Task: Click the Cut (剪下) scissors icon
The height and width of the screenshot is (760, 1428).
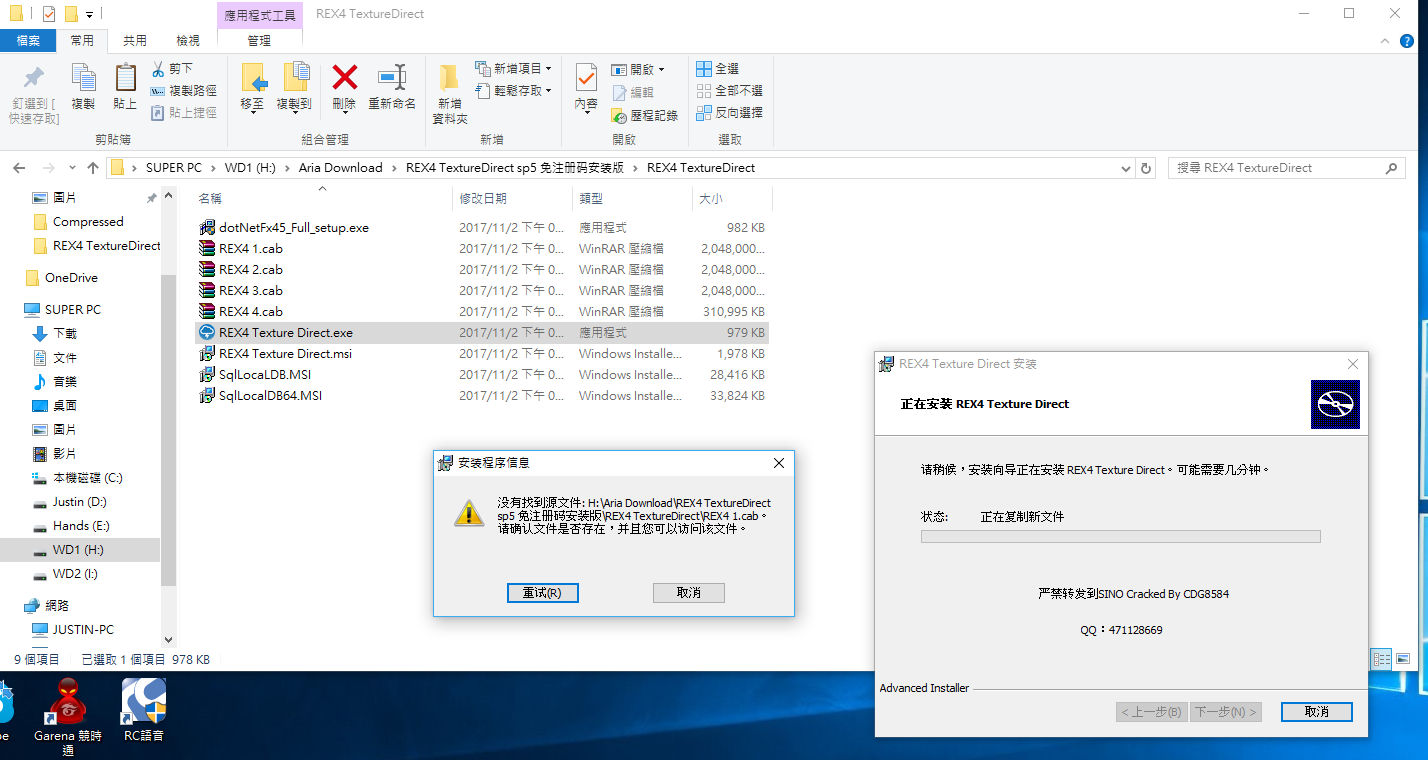Action: coord(158,69)
